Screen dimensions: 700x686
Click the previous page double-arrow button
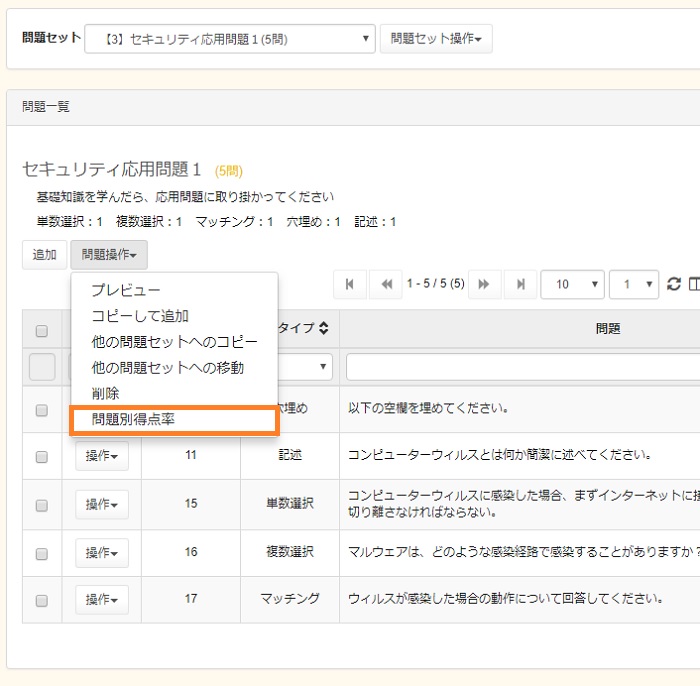point(385,285)
